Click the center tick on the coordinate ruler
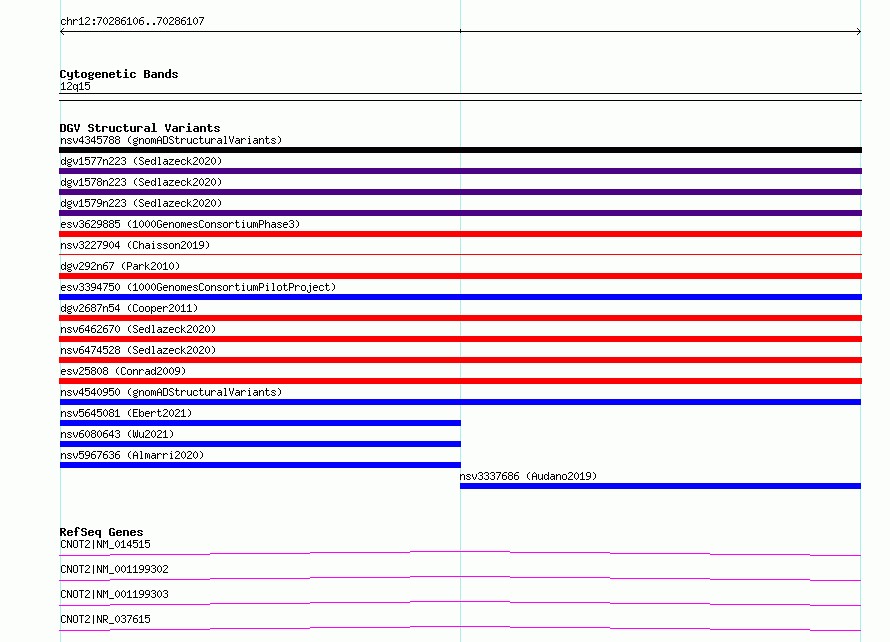Viewport: 890px width, 642px height. pyautogui.click(x=460, y=31)
